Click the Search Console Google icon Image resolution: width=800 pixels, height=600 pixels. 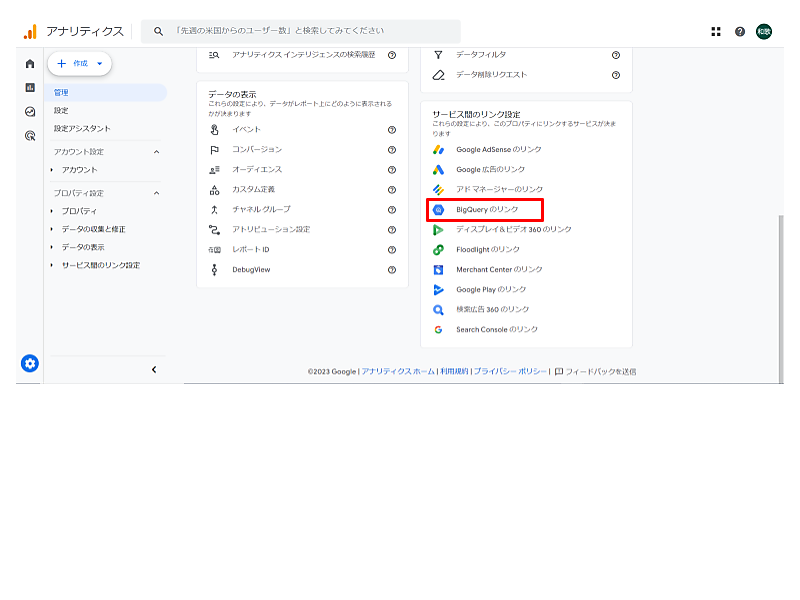438,330
